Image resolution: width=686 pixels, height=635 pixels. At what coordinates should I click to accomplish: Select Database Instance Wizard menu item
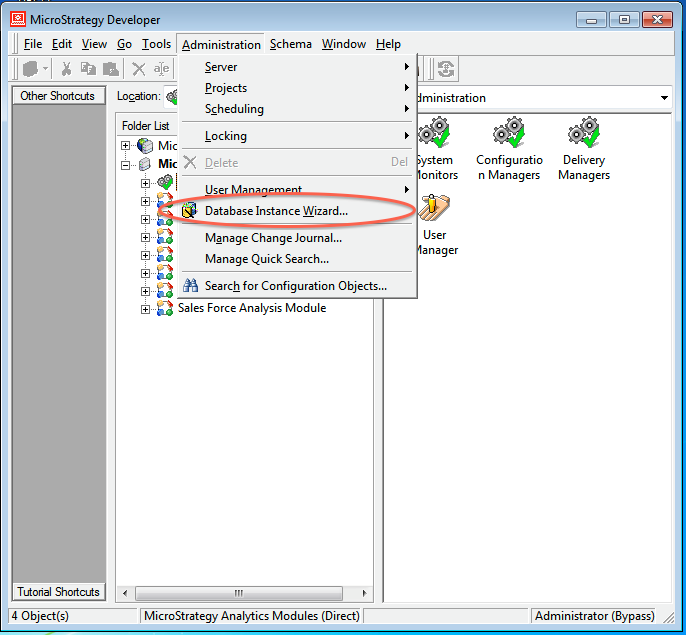click(x=276, y=211)
